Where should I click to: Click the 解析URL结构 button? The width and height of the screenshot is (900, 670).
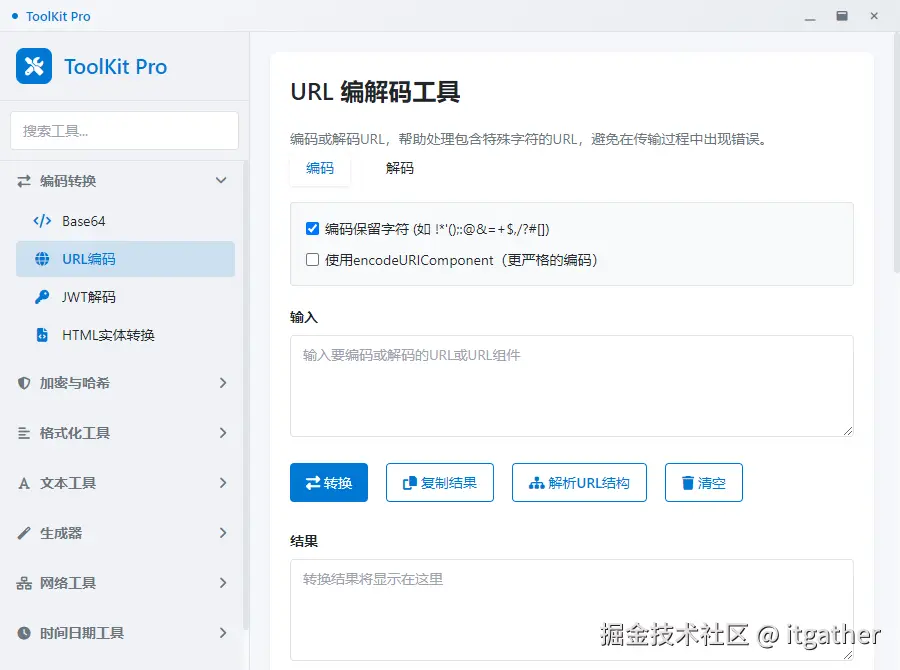(579, 482)
